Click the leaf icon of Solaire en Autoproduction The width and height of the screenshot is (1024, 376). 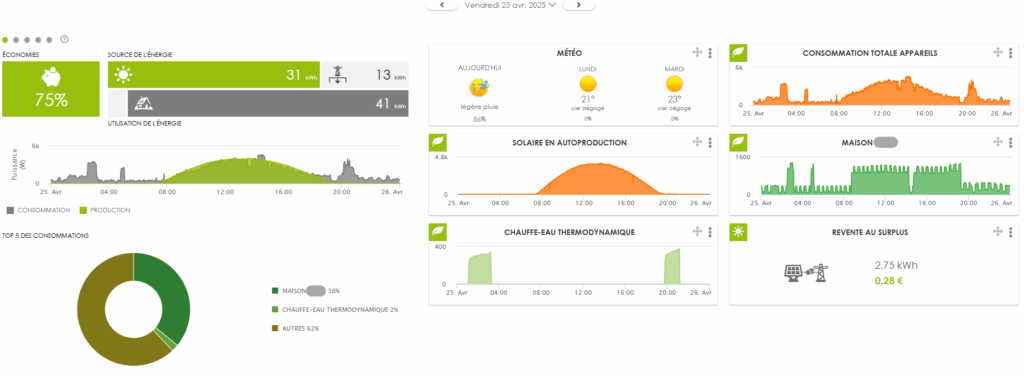pyautogui.click(x=438, y=142)
